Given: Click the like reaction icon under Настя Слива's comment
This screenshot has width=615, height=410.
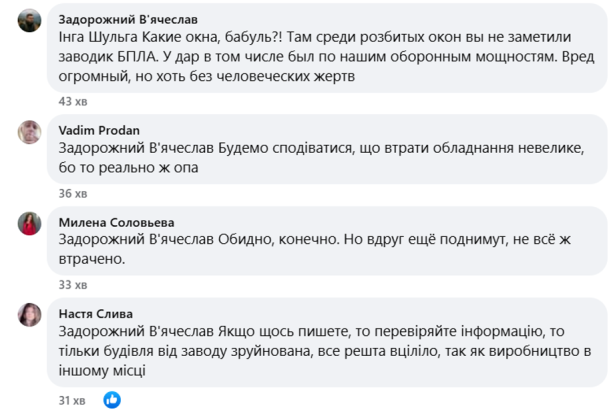Looking at the screenshot, I should pos(112,400).
